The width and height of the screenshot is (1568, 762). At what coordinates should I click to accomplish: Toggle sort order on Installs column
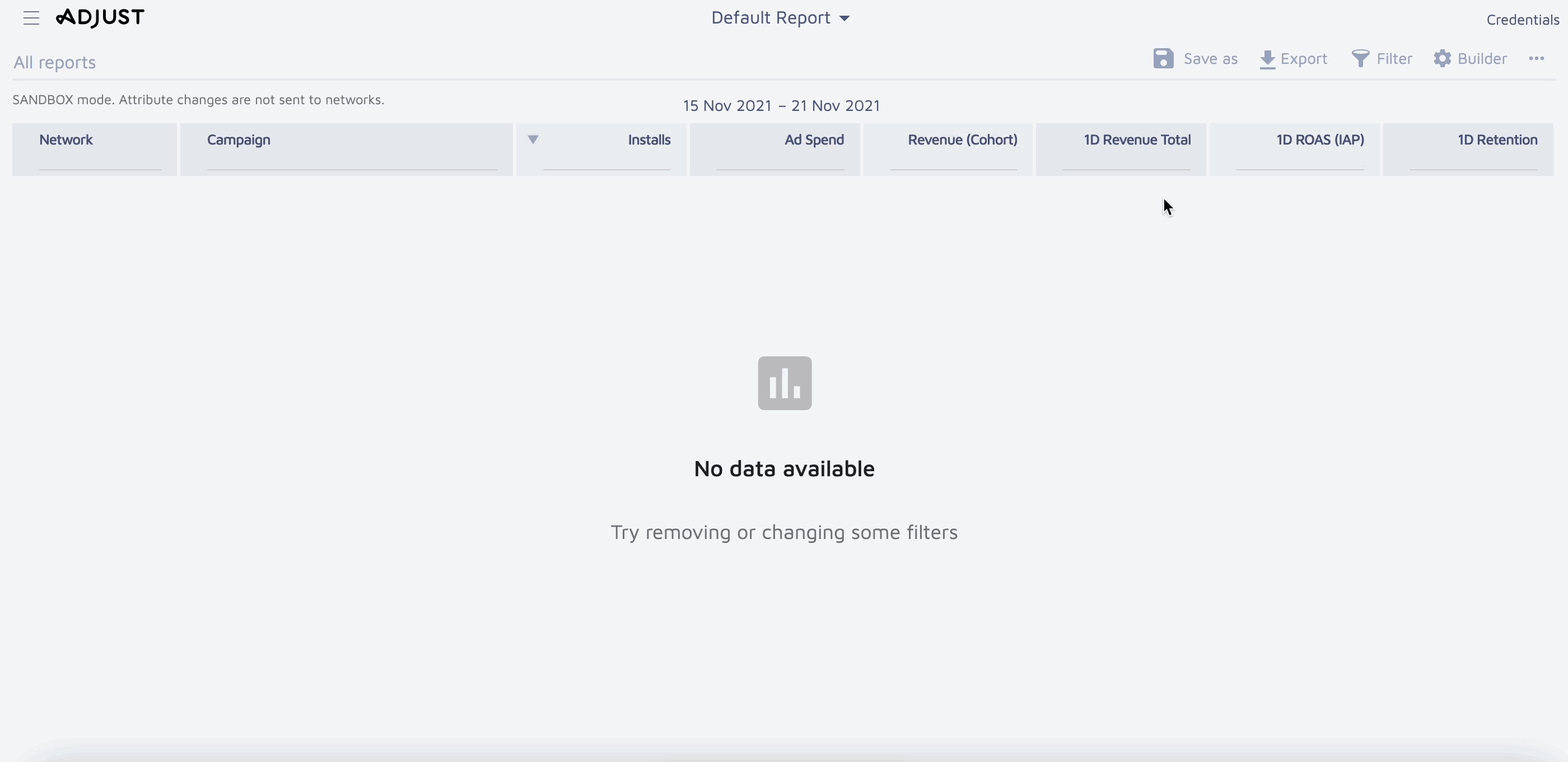(x=649, y=140)
